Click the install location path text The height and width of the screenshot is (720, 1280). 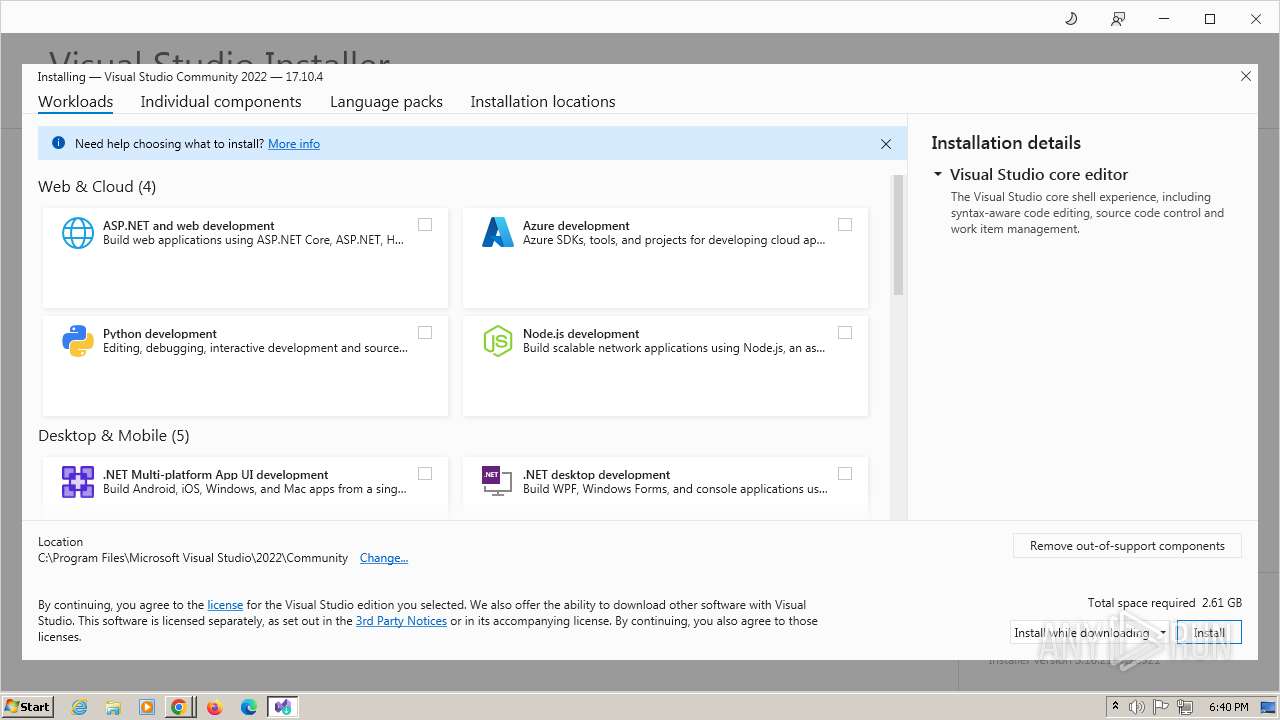193,558
